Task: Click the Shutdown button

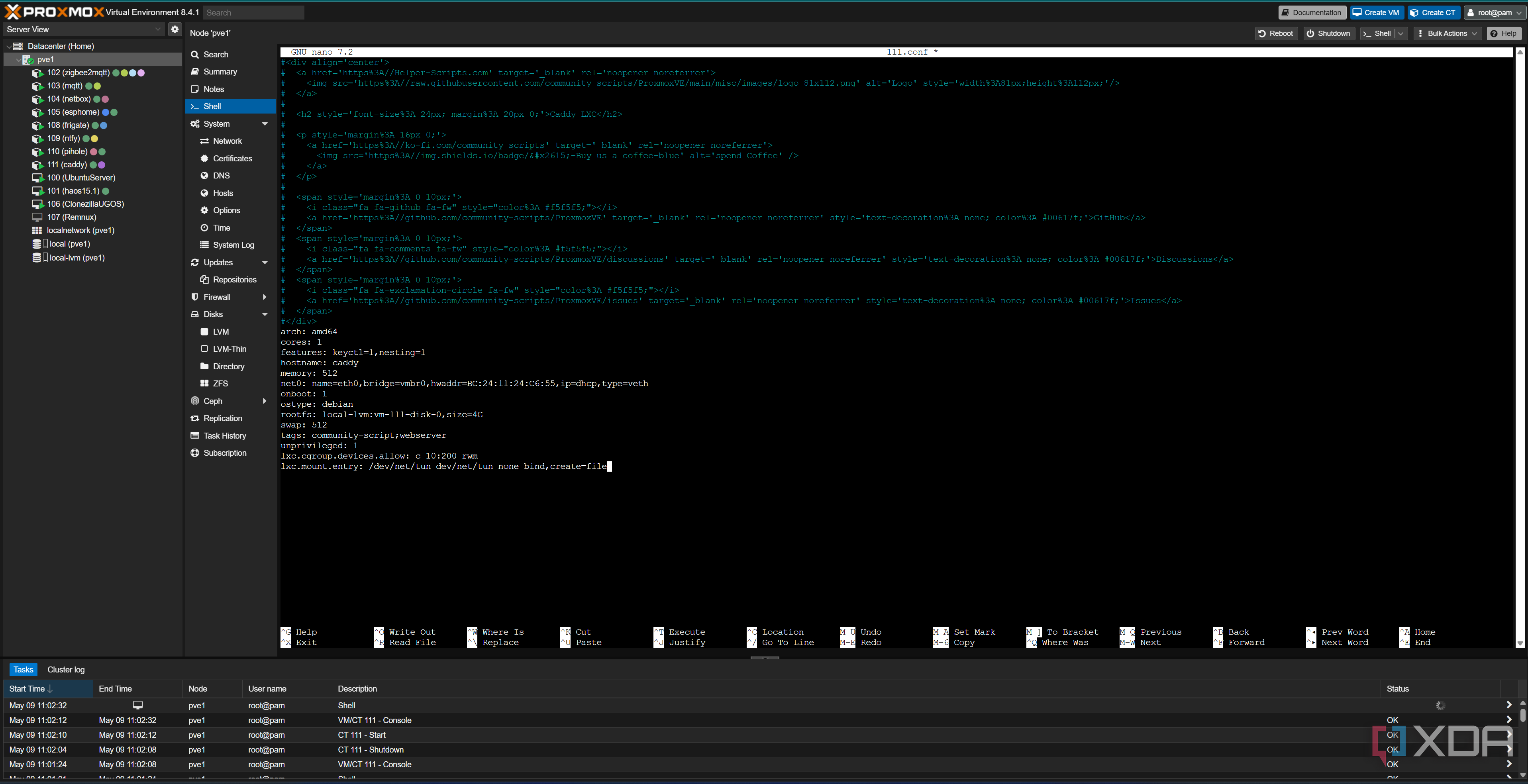Action: [x=1329, y=33]
